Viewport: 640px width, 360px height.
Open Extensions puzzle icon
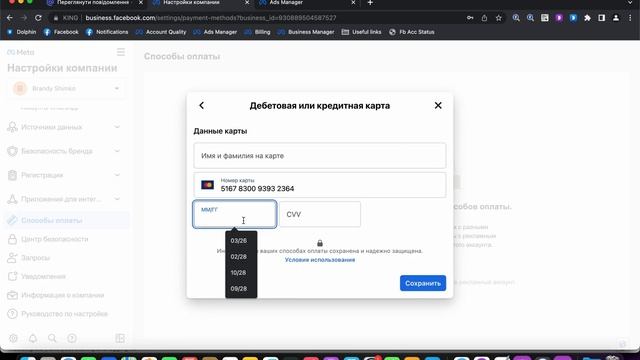point(587,18)
